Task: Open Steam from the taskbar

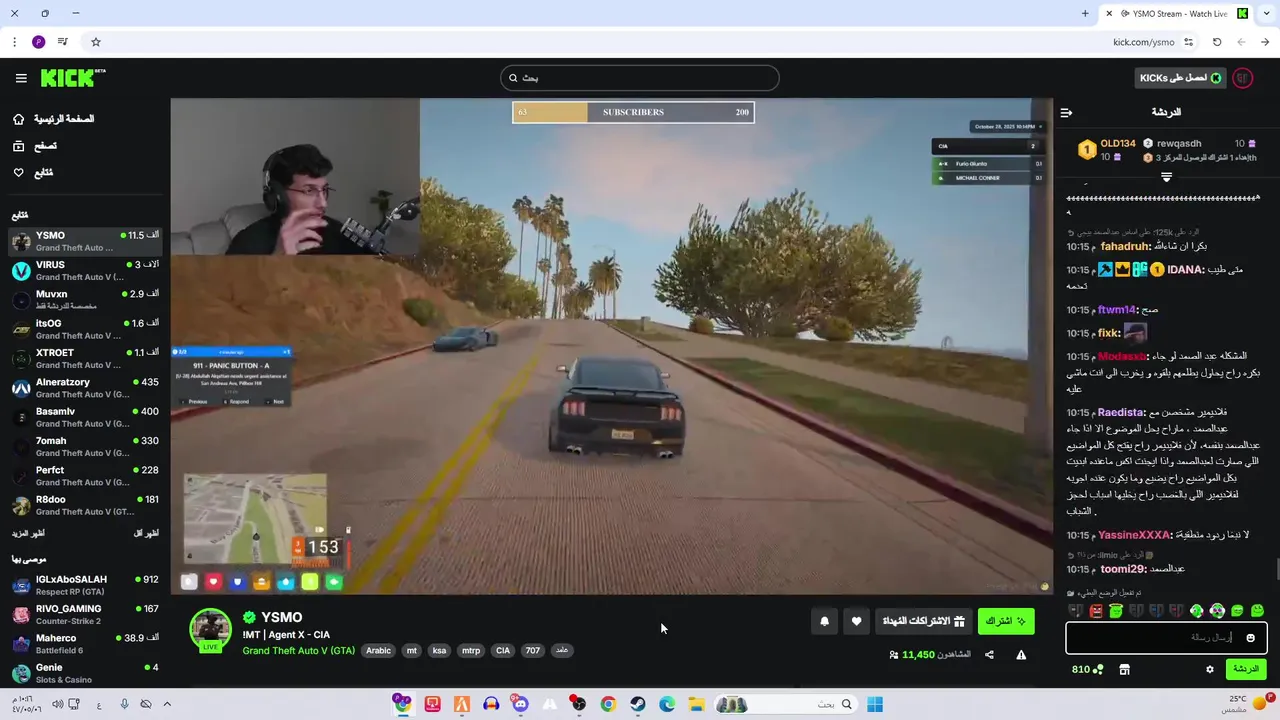Action: click(637, 704)
